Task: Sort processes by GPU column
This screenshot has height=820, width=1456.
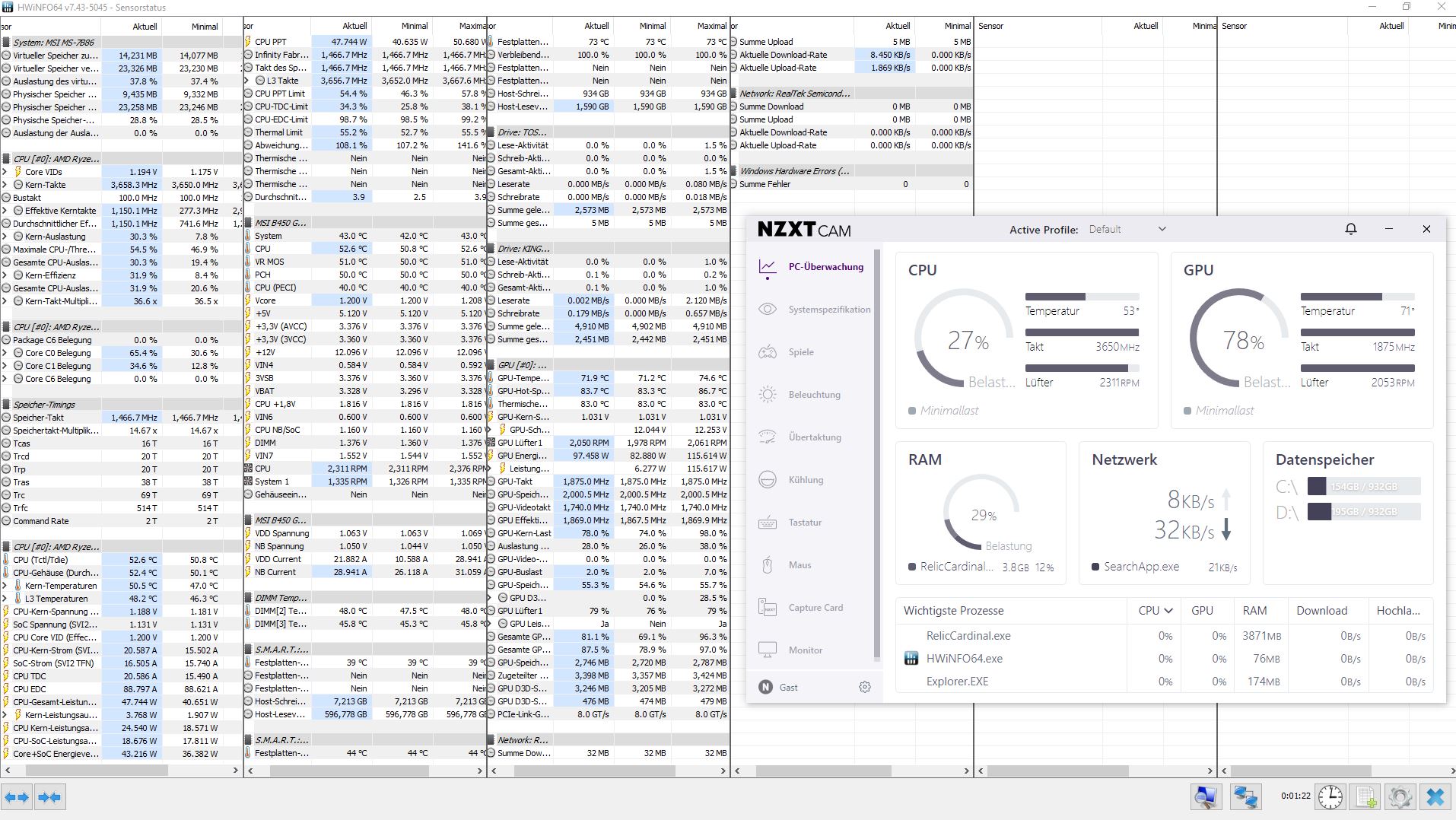Action: coord(1202,611)
